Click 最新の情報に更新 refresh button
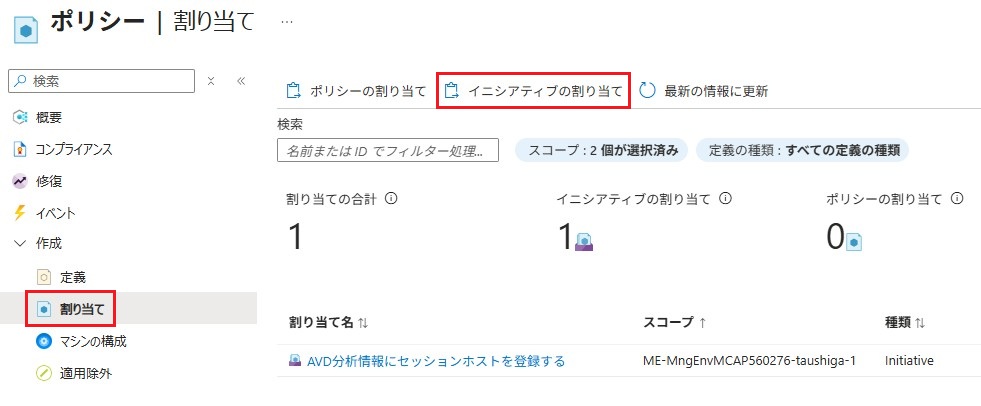981x406 pixels. [704, 91]
